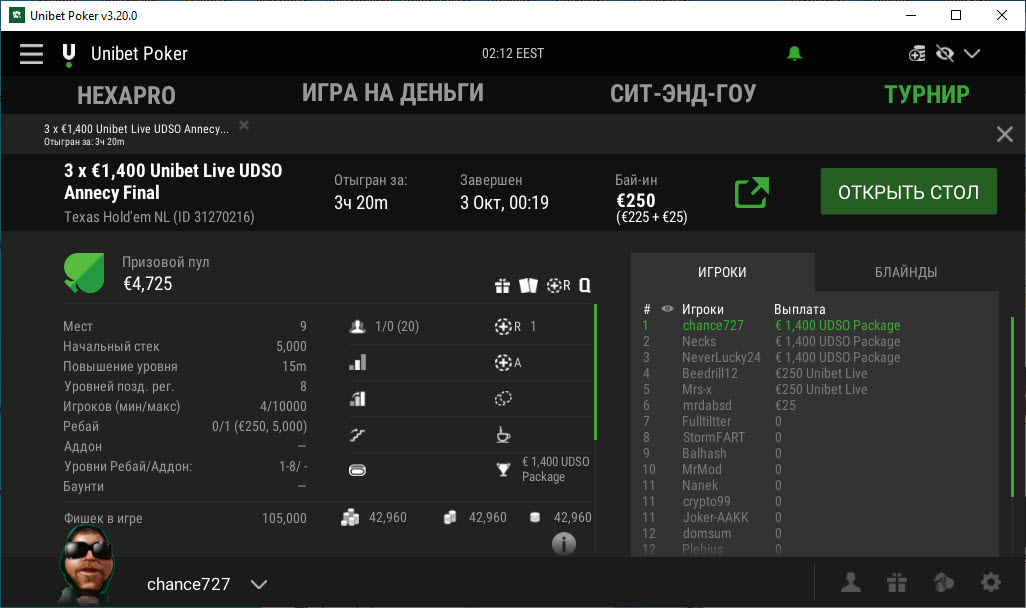Click the poker table oval icon

click(357, 470)
